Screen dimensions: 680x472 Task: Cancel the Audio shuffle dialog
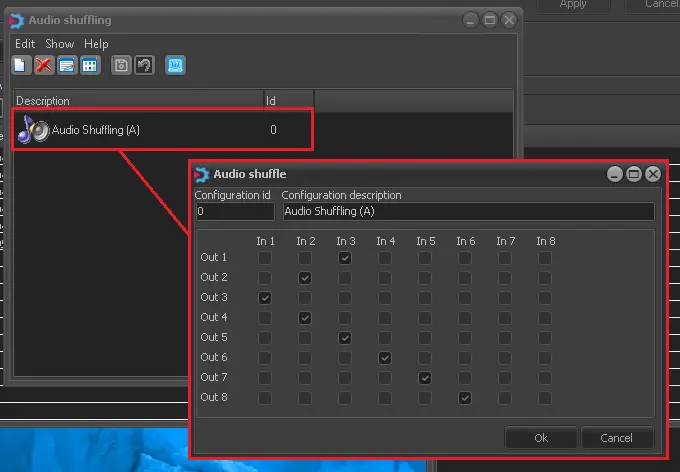click(x=616, y=438)
